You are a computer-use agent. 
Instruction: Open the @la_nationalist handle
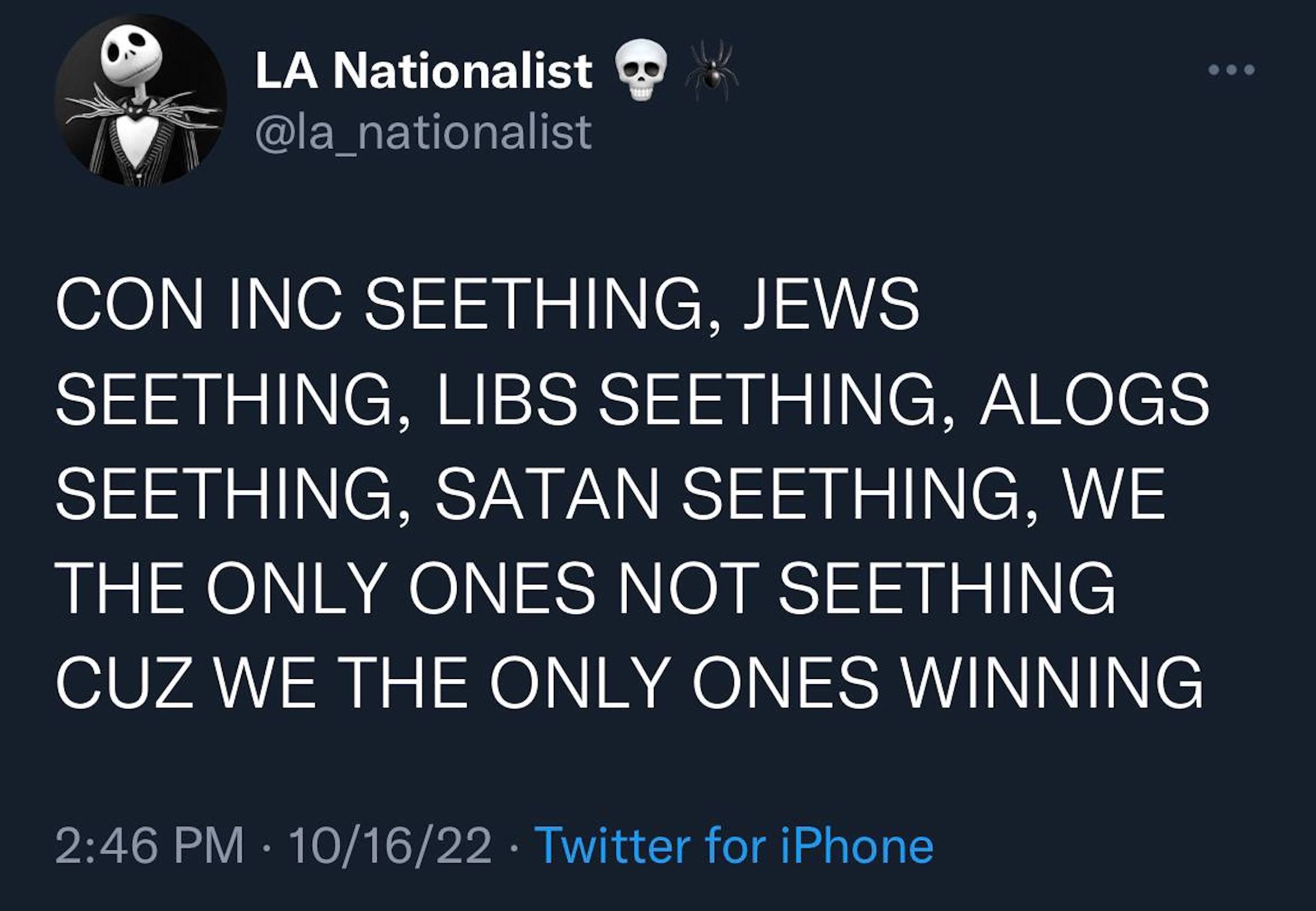[423, 132]
